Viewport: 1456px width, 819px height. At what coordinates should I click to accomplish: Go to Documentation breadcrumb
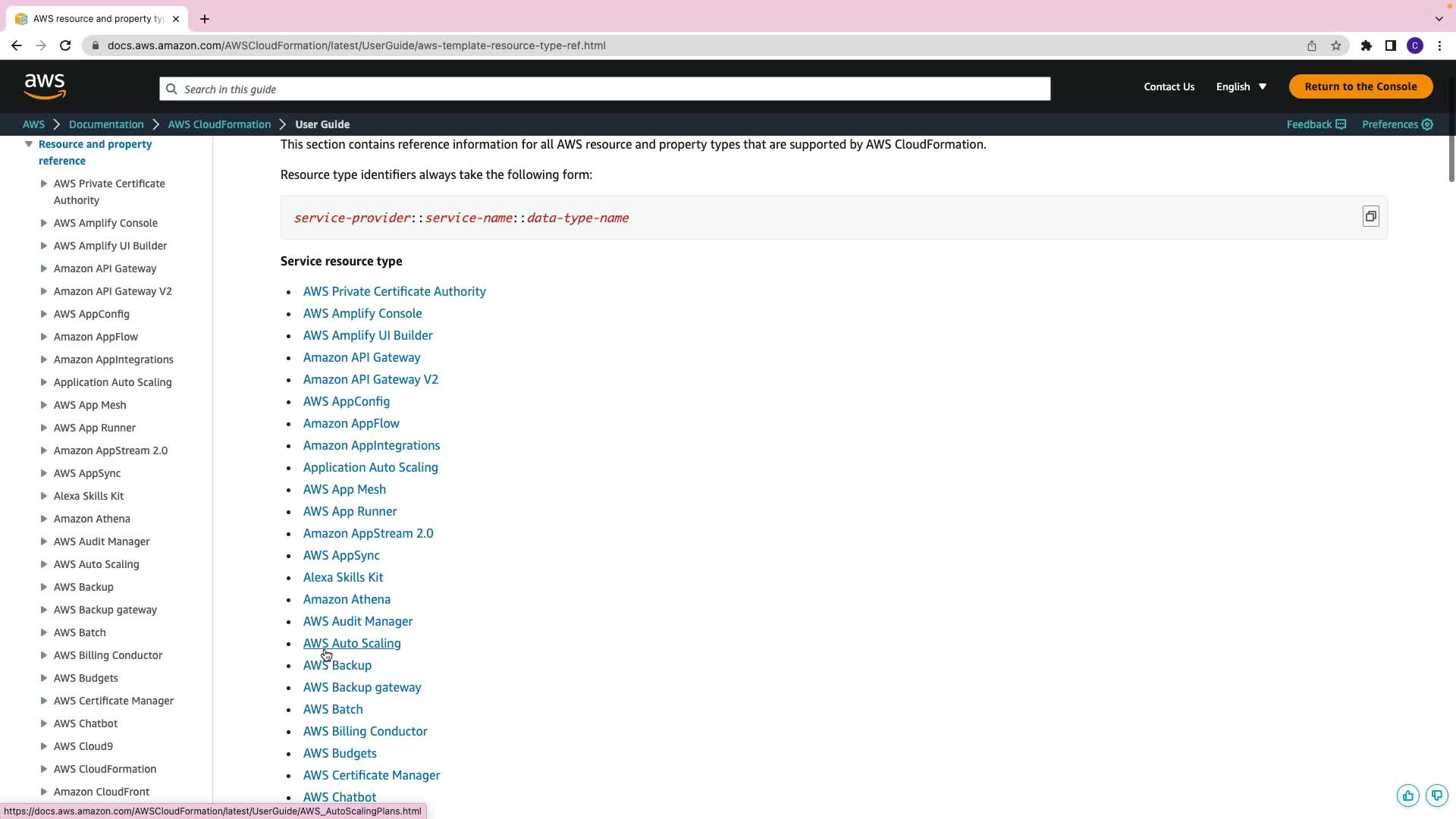(x=106, y=124)
